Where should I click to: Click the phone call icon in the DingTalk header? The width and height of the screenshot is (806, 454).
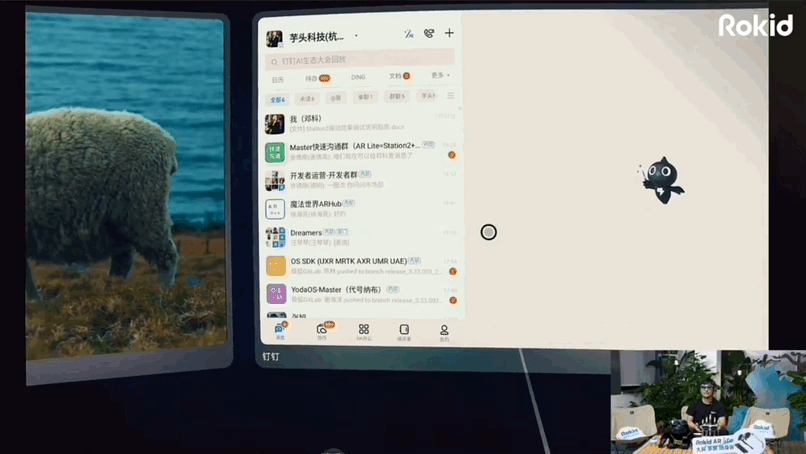(429, 33)
